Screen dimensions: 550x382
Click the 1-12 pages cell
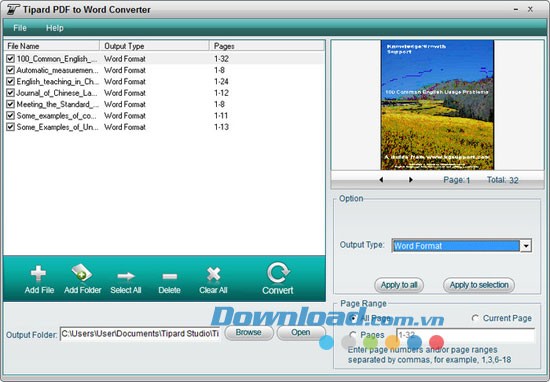coord(221,93)
